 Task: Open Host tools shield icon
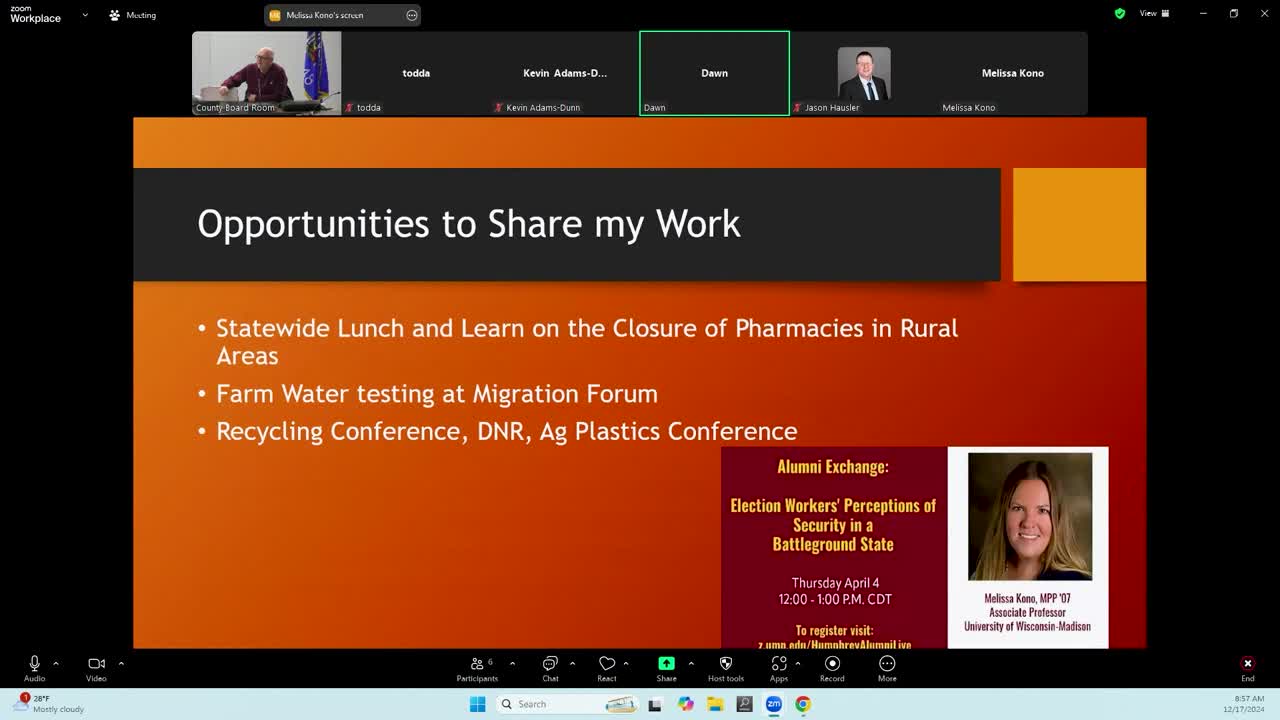coord(726,668)
